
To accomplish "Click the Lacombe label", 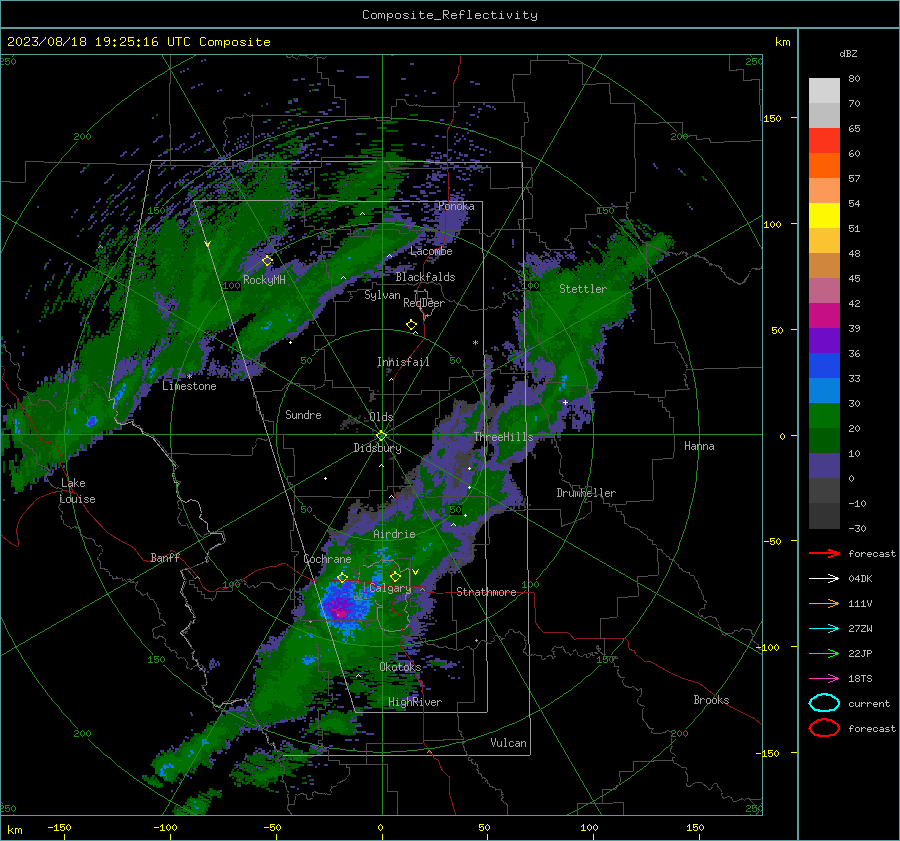I will tap(431, 251).
